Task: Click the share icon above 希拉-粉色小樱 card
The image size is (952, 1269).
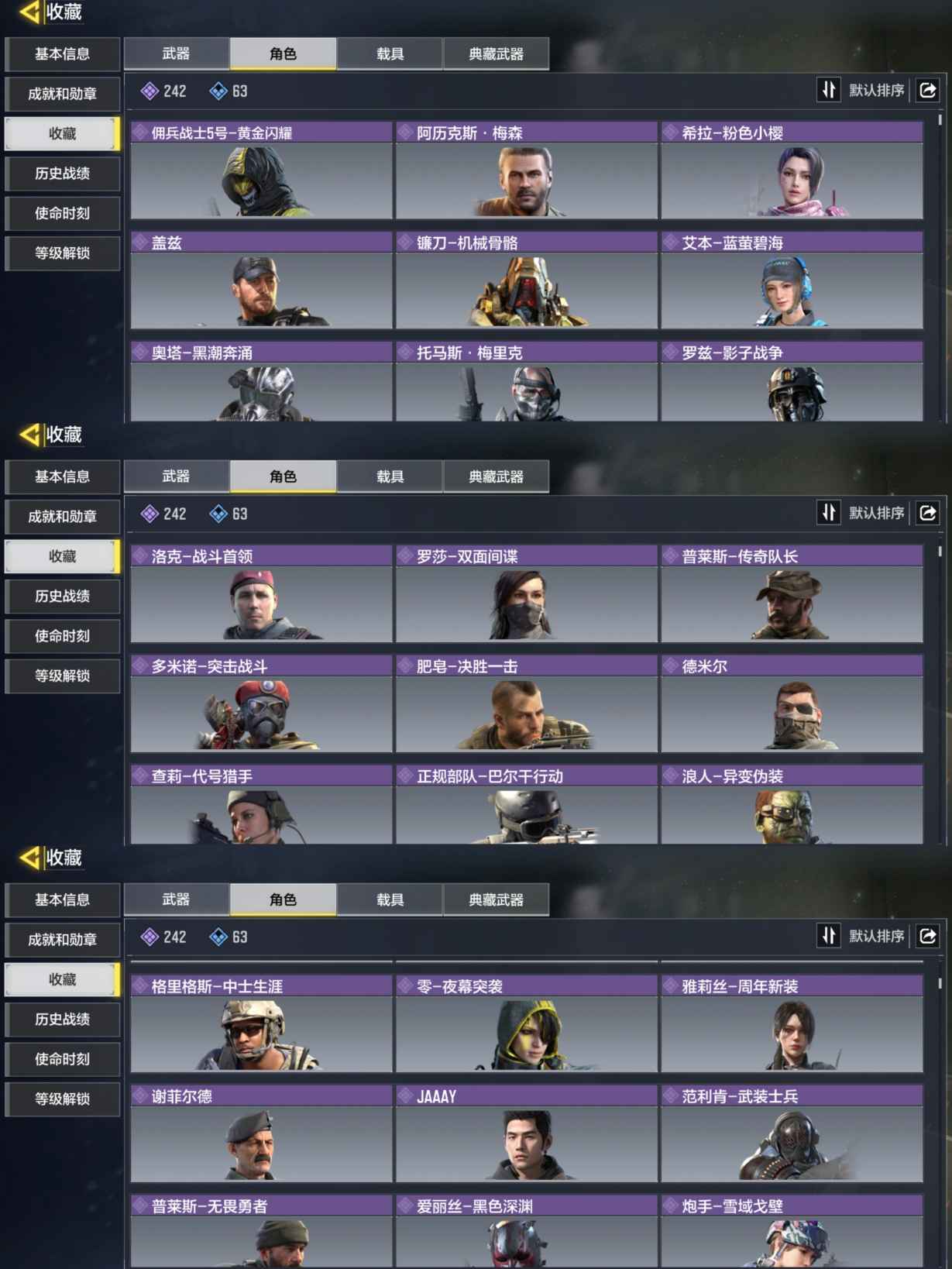Action: [x=928, y=91]
